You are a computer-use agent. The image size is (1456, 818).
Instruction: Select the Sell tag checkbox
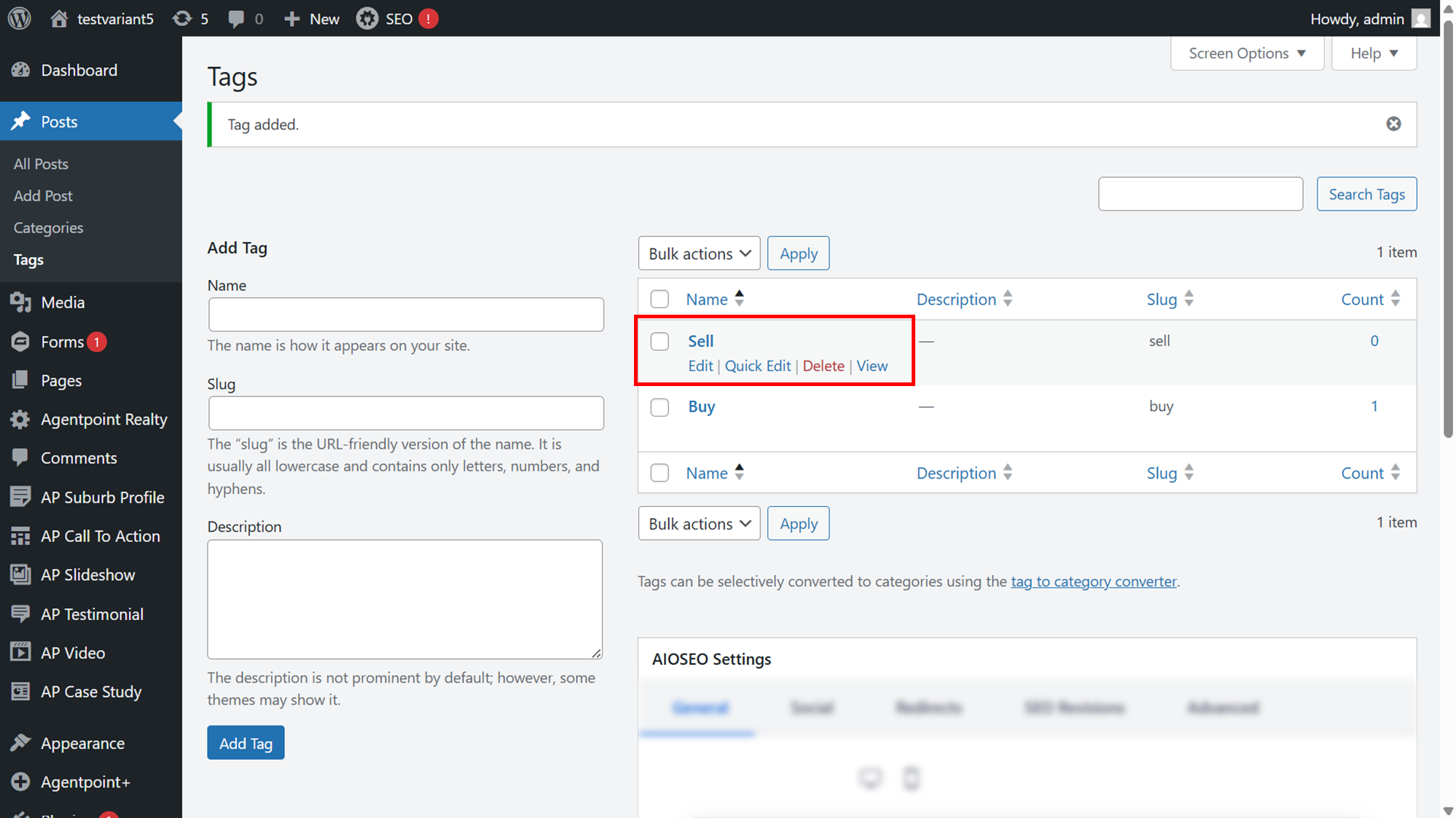coord(659,341)
